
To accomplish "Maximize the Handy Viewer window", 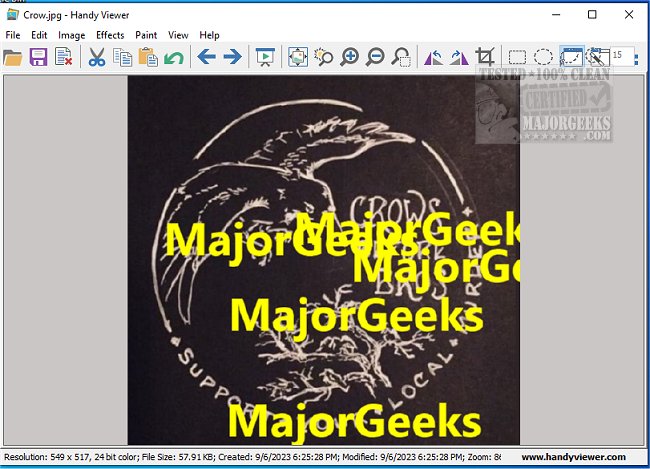I will pos(592,15).
